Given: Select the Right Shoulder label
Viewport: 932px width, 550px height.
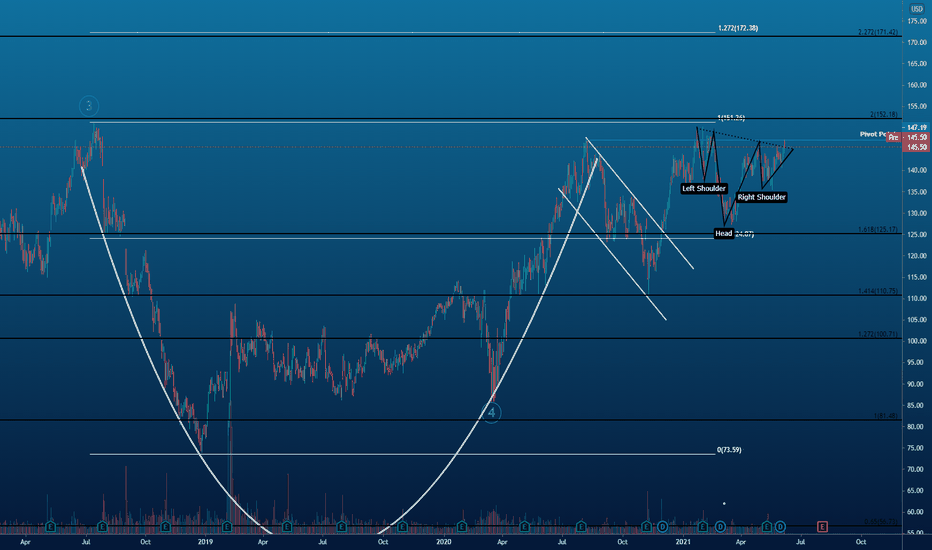Looking at the screenshot, I should coord(761,197).
